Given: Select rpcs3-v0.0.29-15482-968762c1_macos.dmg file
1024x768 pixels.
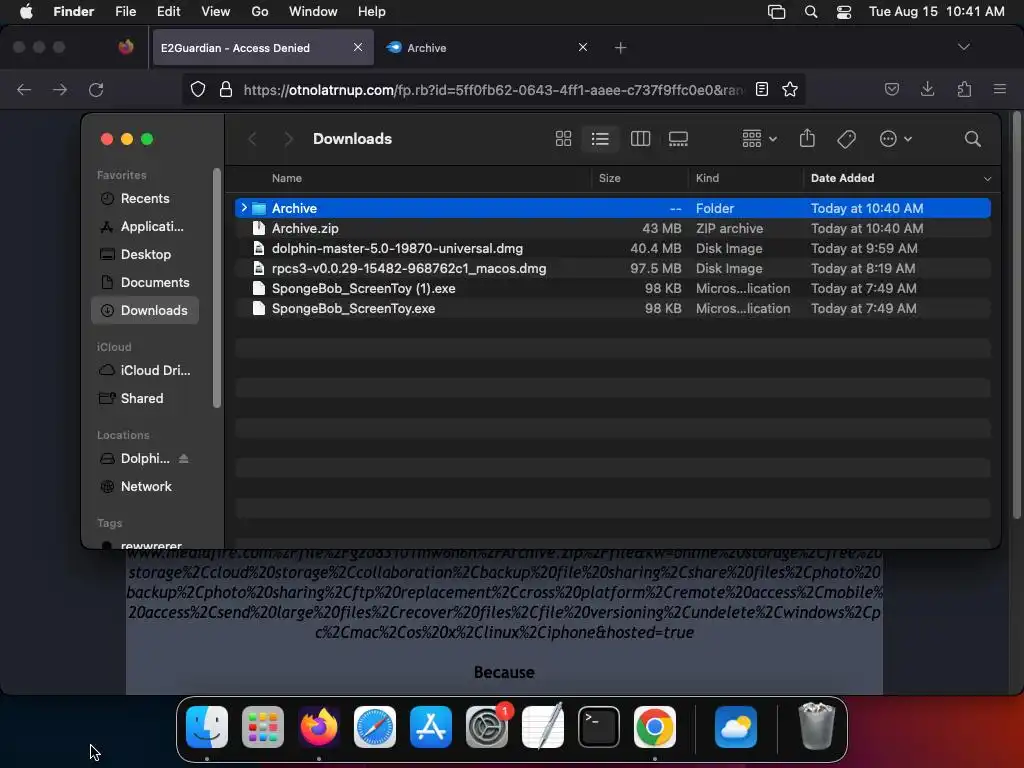Looking at the screenshot, I should 613,268.
